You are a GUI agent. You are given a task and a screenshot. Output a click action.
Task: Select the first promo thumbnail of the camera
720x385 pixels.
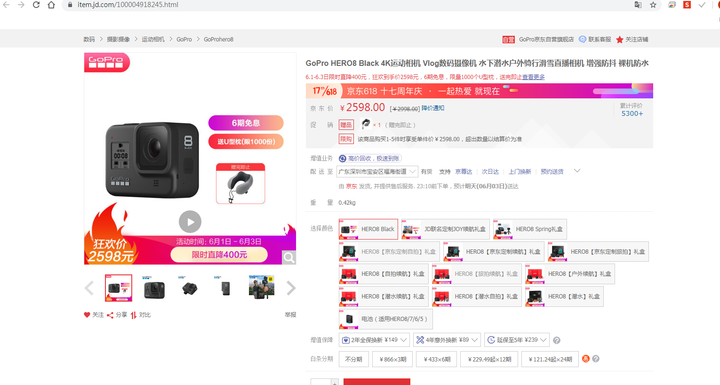tap(118, 288)
